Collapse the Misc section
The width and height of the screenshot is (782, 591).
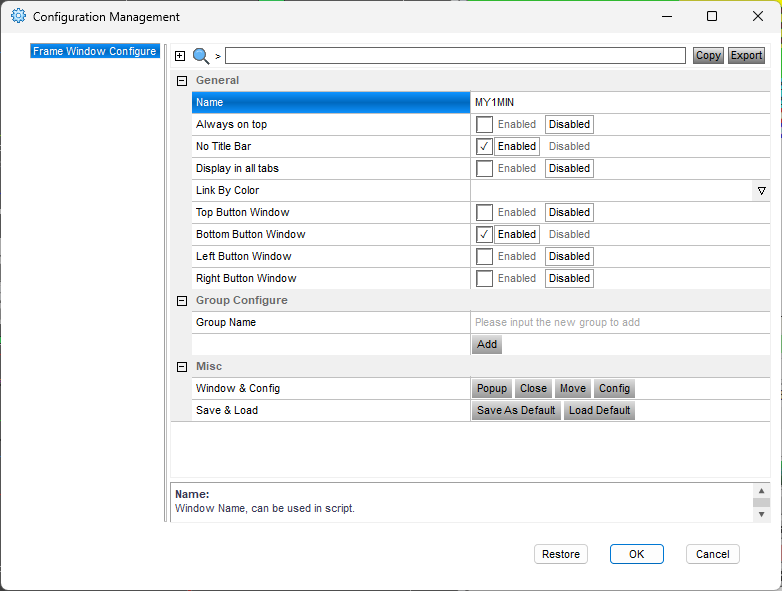tap(182, 367)
